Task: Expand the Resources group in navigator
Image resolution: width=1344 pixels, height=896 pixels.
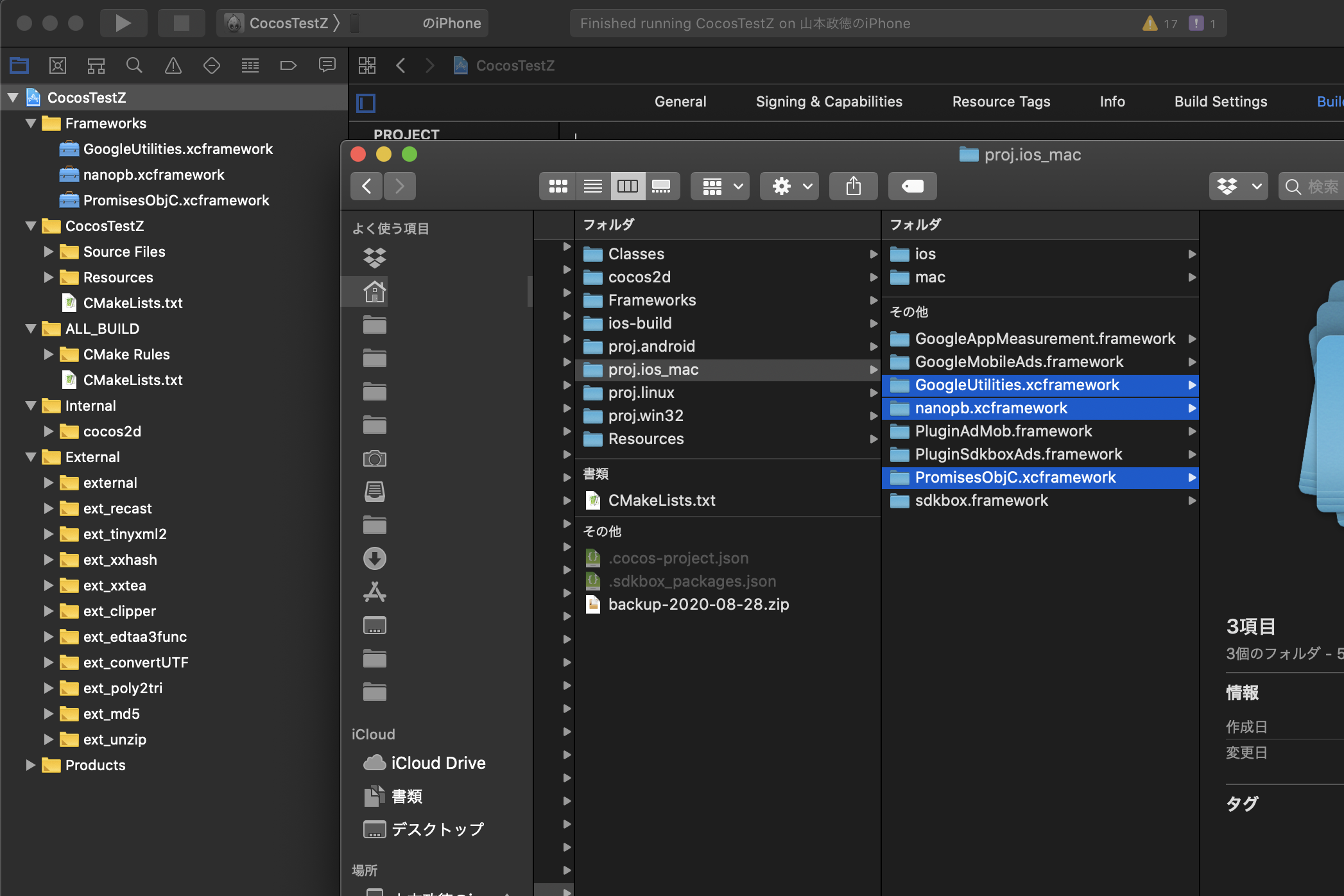Action: tap(48, 277)
